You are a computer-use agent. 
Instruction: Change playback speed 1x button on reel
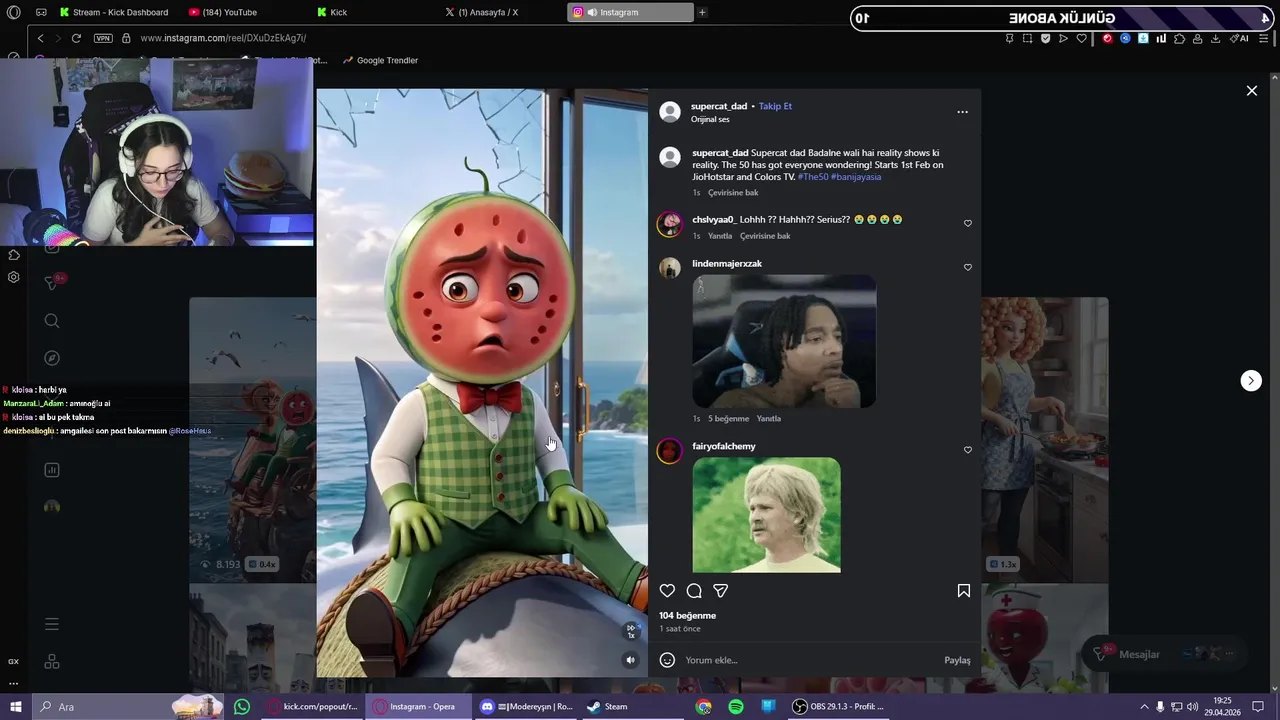631,631
